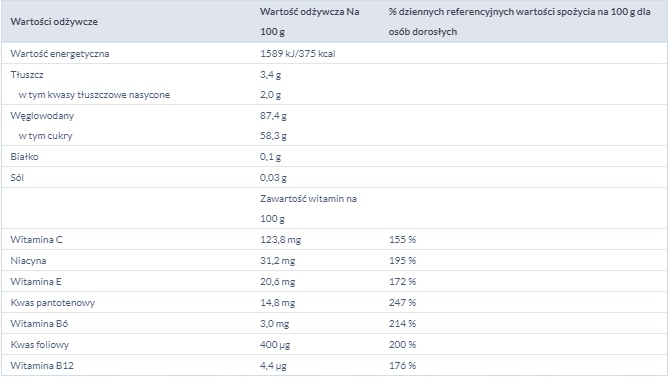Select the 'Węglowodany' value 87,4 g
The height and width of the screenshot is (378, 672).
point(273,116)
